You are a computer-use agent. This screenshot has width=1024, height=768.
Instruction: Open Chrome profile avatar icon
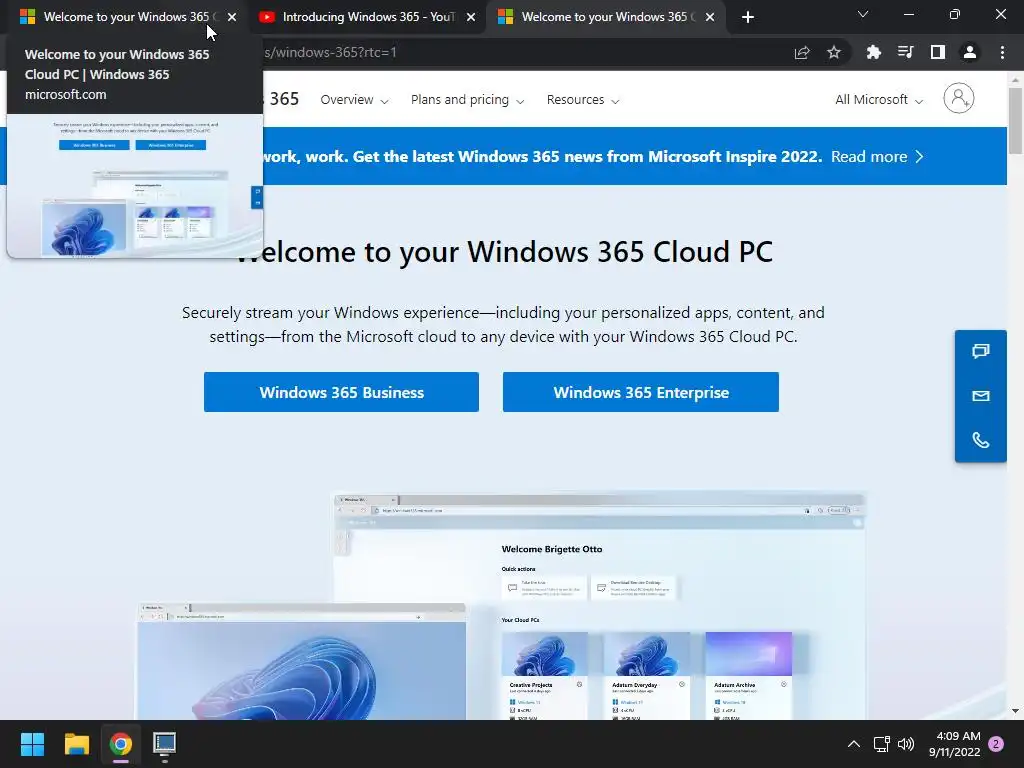pyautogui.click(x=970, y=52)
